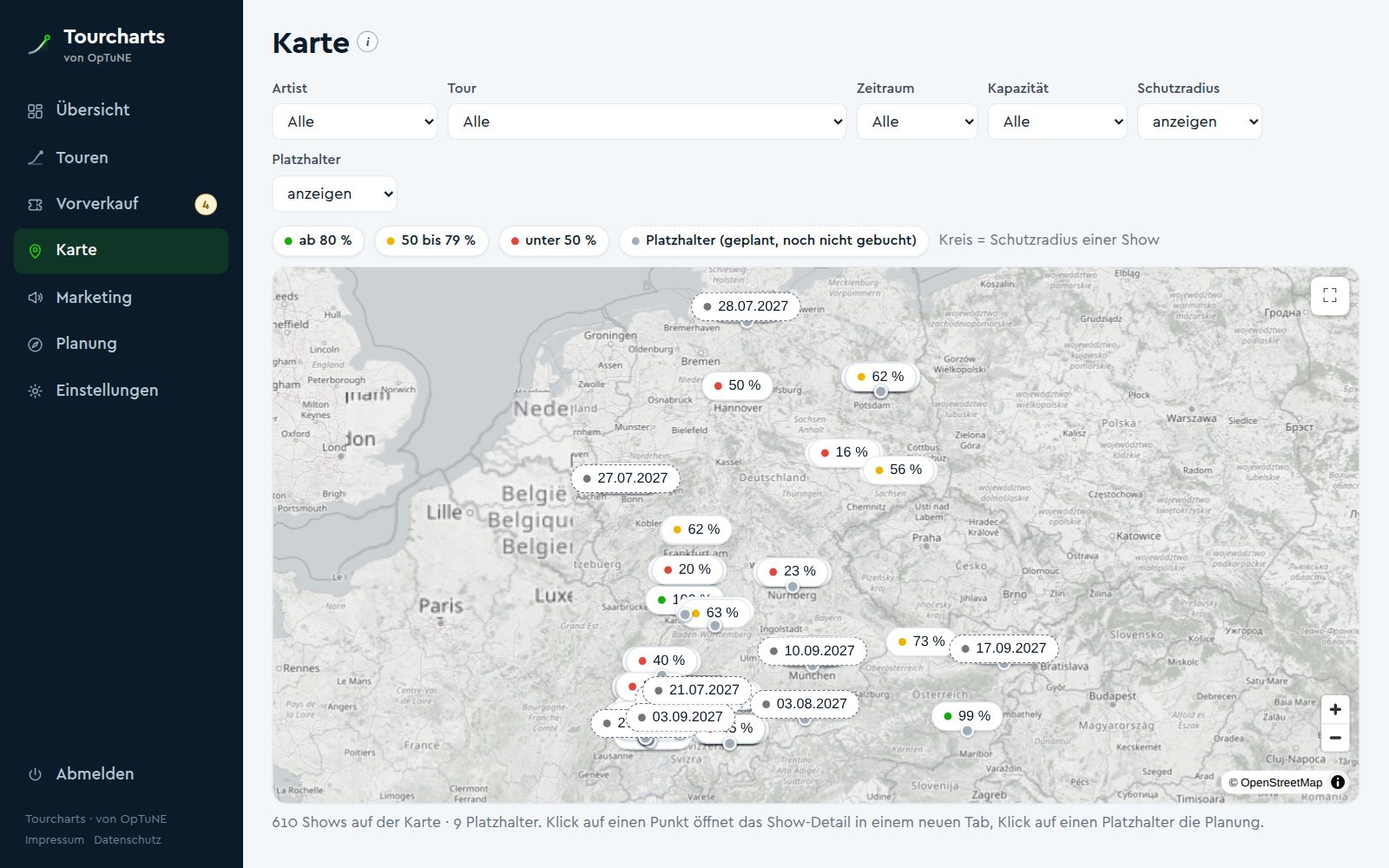Open the Marketing section
1389x868 pixels.
121,297
